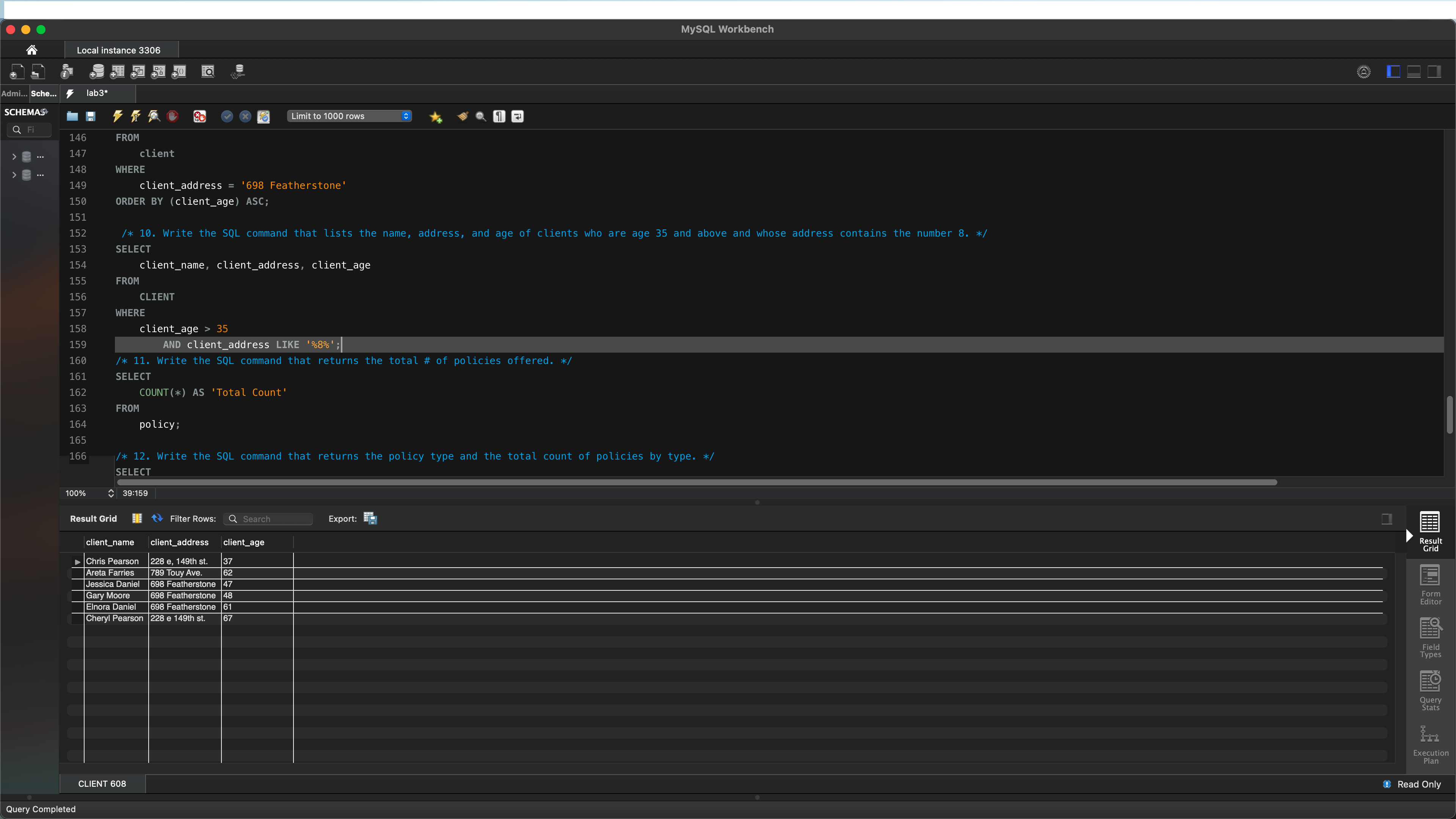Screen dimensions: 1456x819
Task: Create a new SQL tab
Action: pyautogui.click(x=16, y=71)
